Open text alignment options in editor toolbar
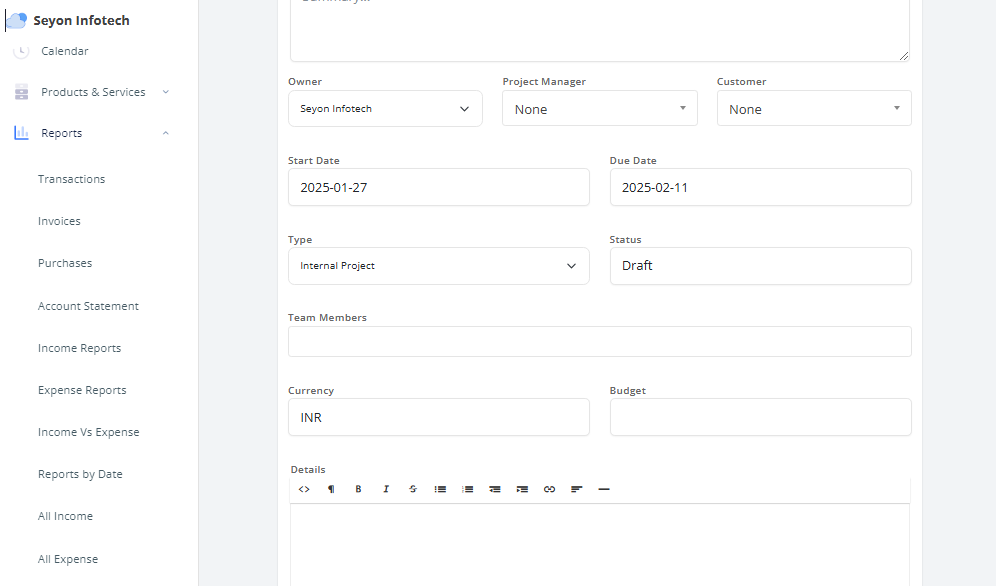This screenshot has width=996, height=586. tap(577, 489)
